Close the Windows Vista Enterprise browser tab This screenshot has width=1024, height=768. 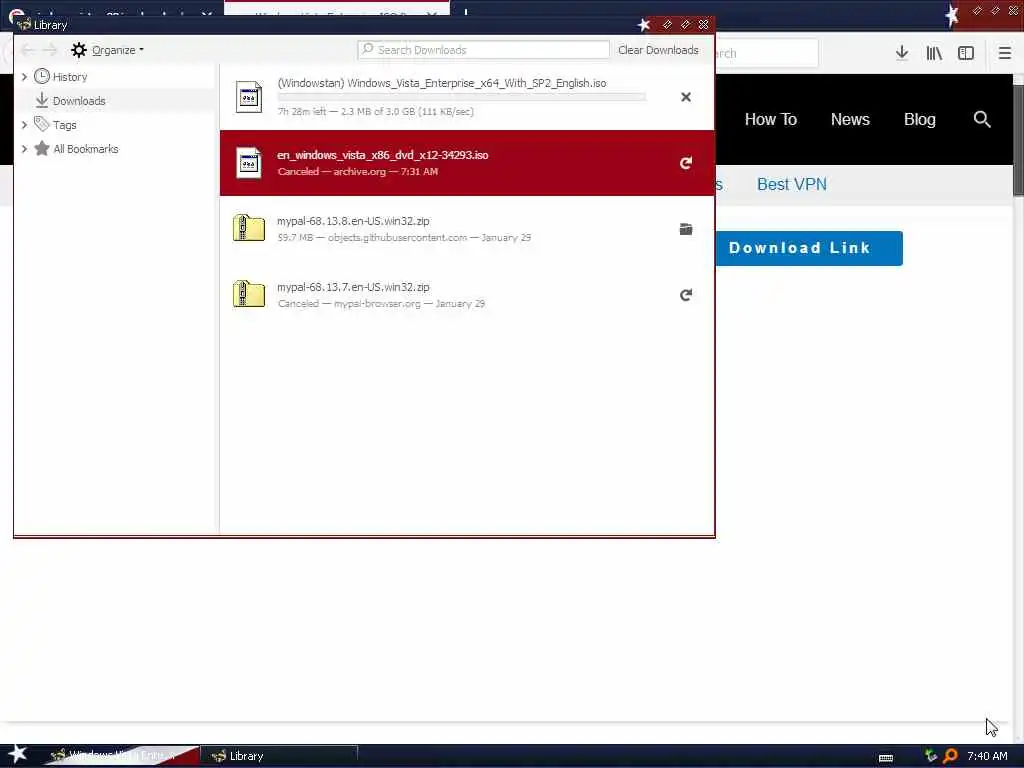(432, 12)
